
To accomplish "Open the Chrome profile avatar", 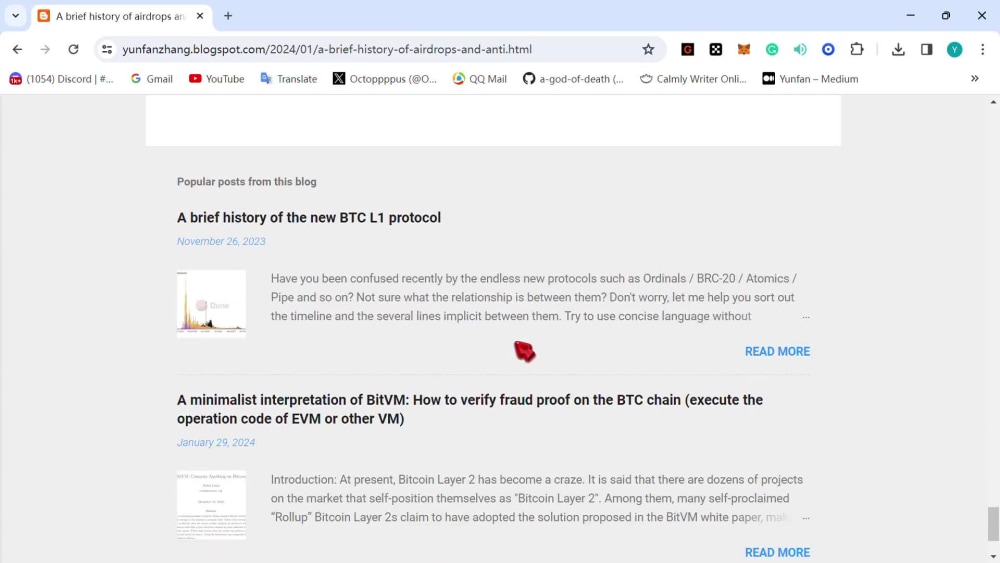I will pos(954,49).
